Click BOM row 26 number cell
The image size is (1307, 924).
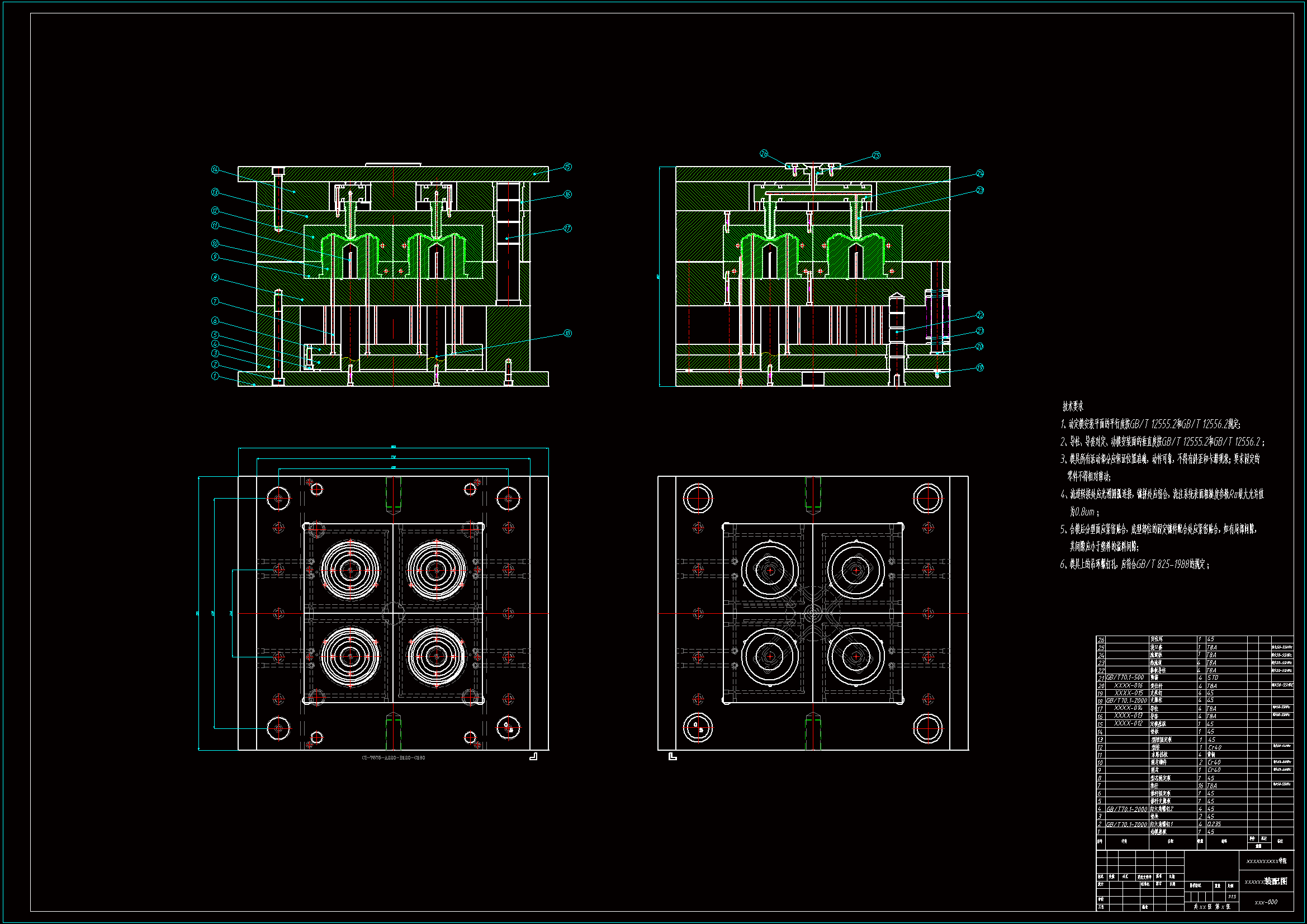coord(1101,640)
